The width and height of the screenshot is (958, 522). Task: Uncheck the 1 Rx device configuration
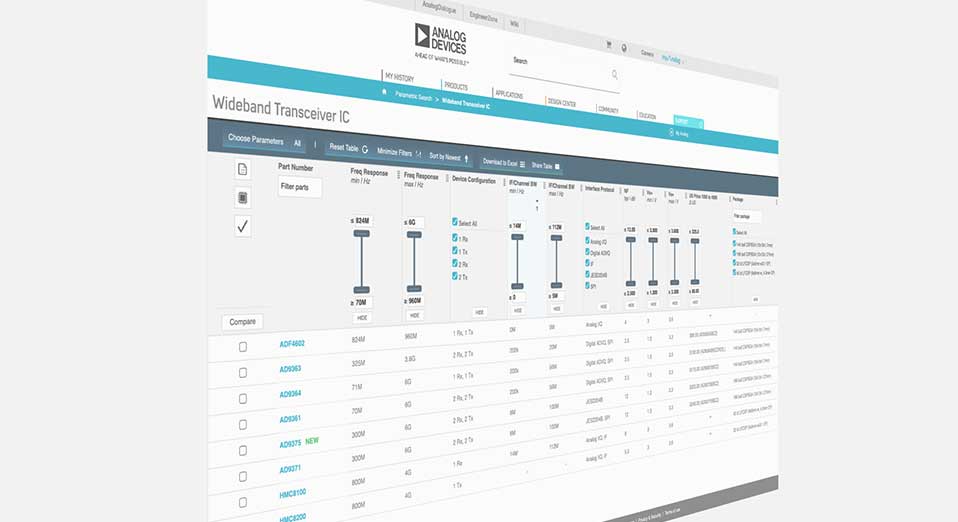tap(455, 238)
